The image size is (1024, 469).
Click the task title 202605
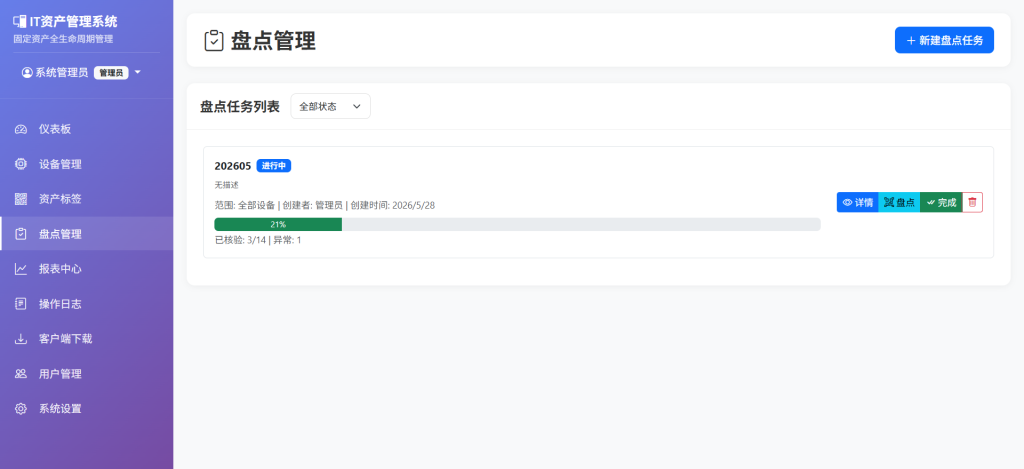pos(232,166)
